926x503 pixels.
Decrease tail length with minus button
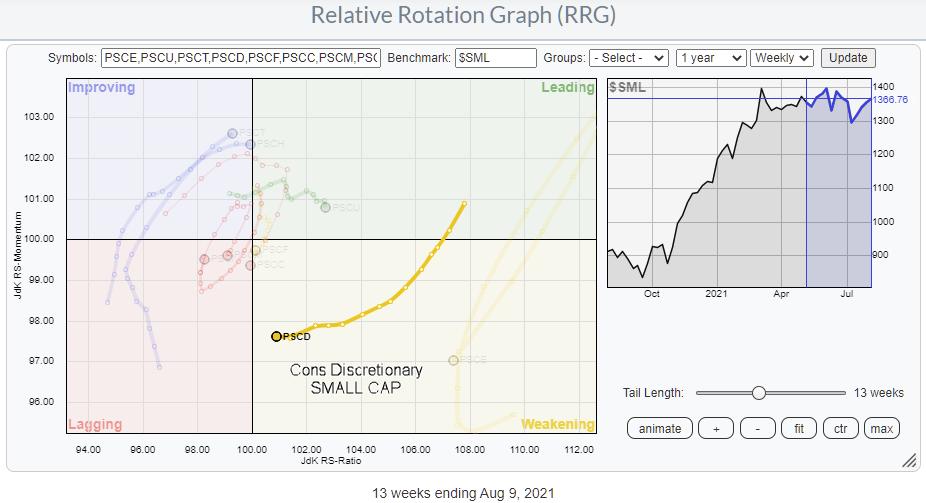pyautogui.click(x=757, y=428)
